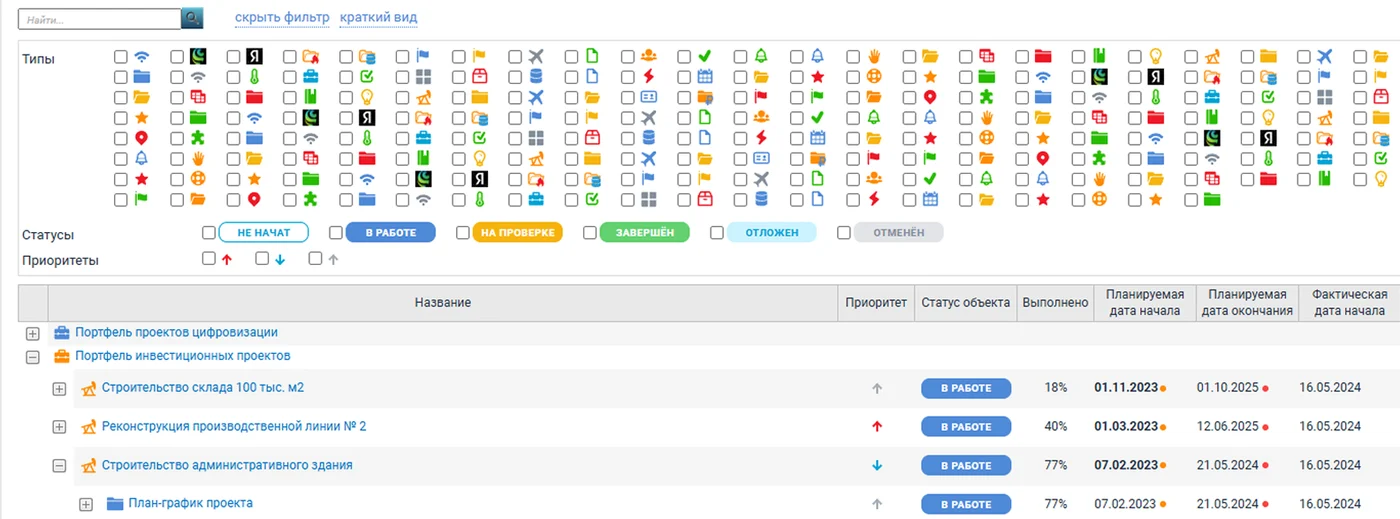The height and width of the screenshot is (519, 1400).
Task: Expand Строительство склада 100 тыс. м2
Action: 59,388
